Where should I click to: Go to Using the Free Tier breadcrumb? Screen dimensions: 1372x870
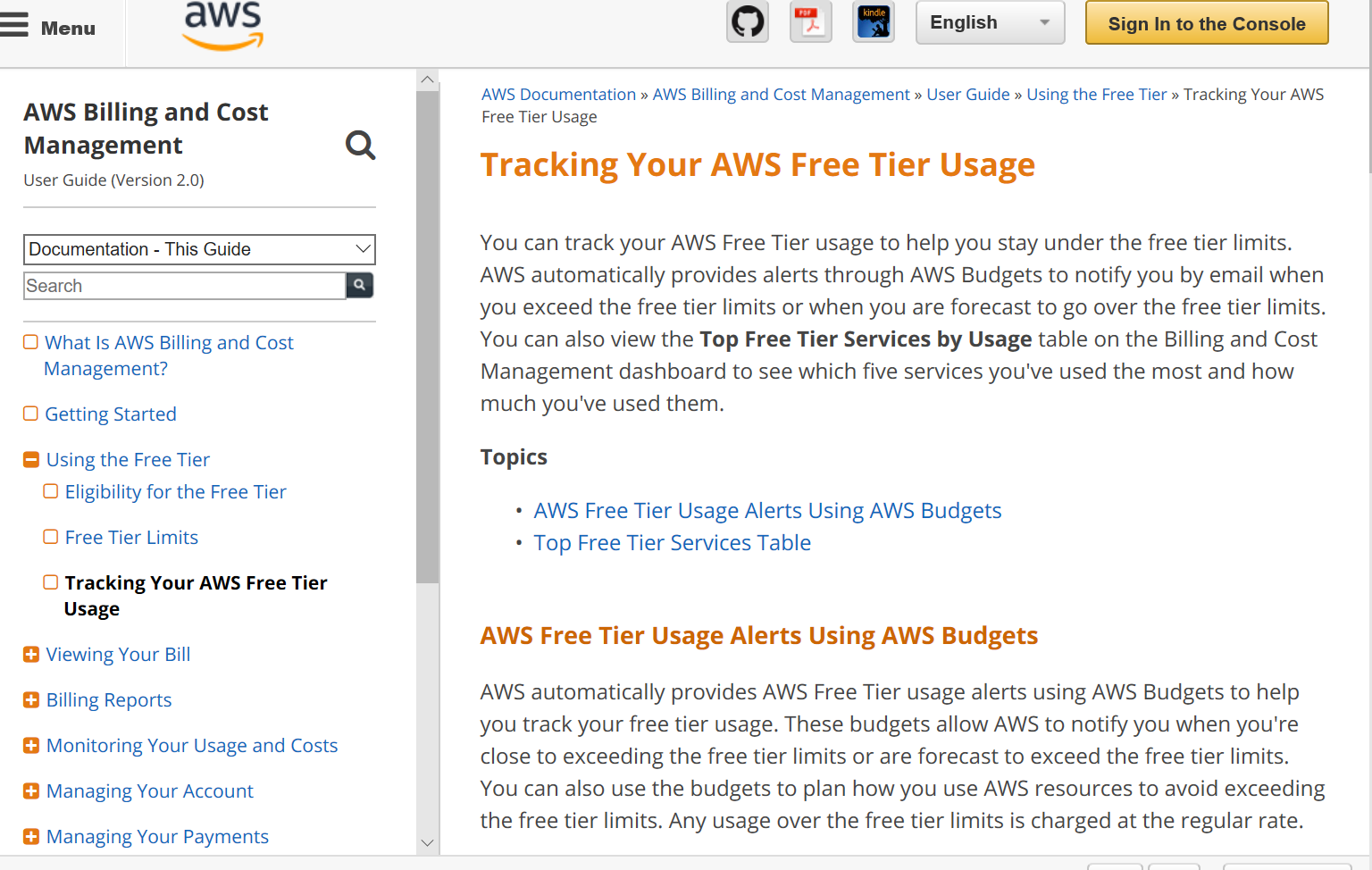pyautogui.click(x=1096, y=95)
